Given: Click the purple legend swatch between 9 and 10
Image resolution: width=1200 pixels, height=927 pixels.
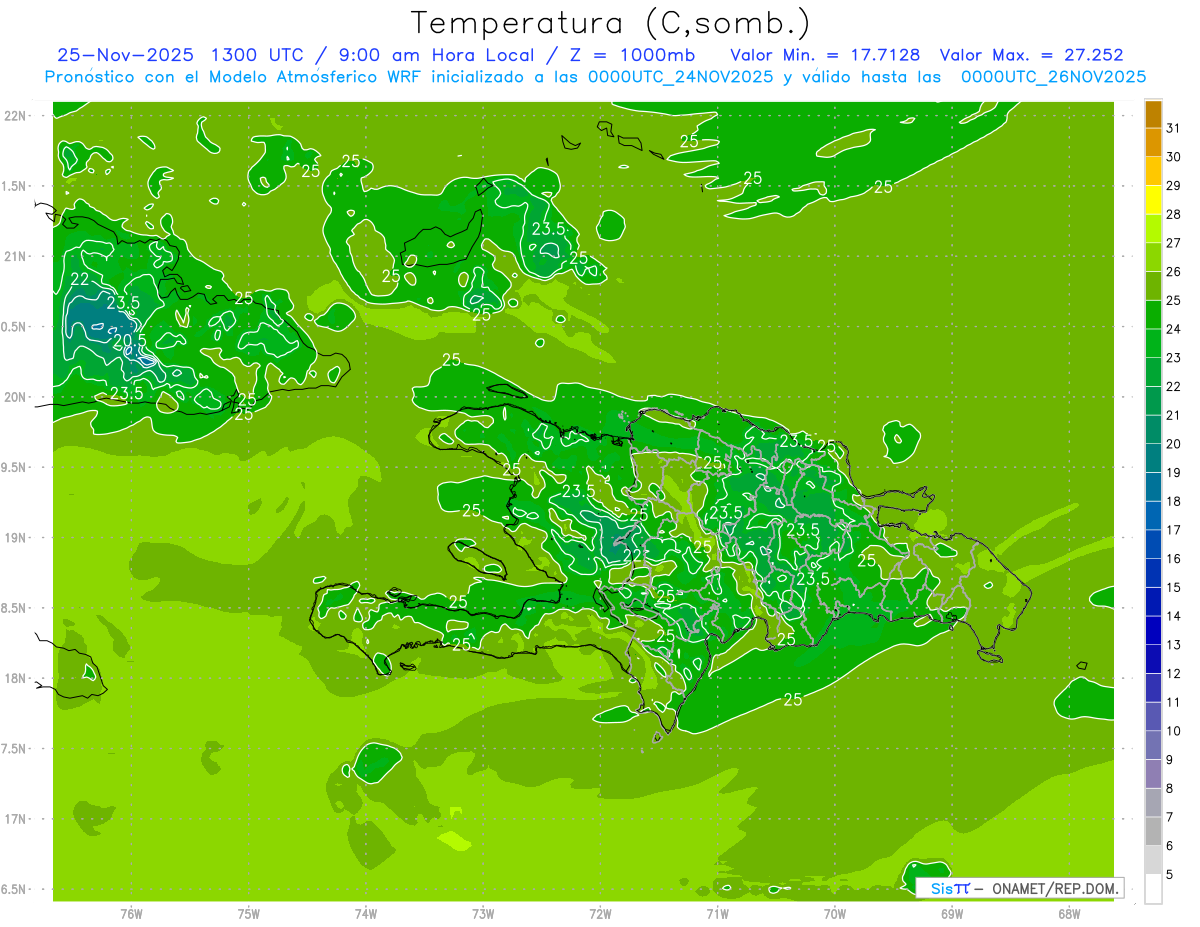Looking at the screenshot, I should pos(1153,745).
